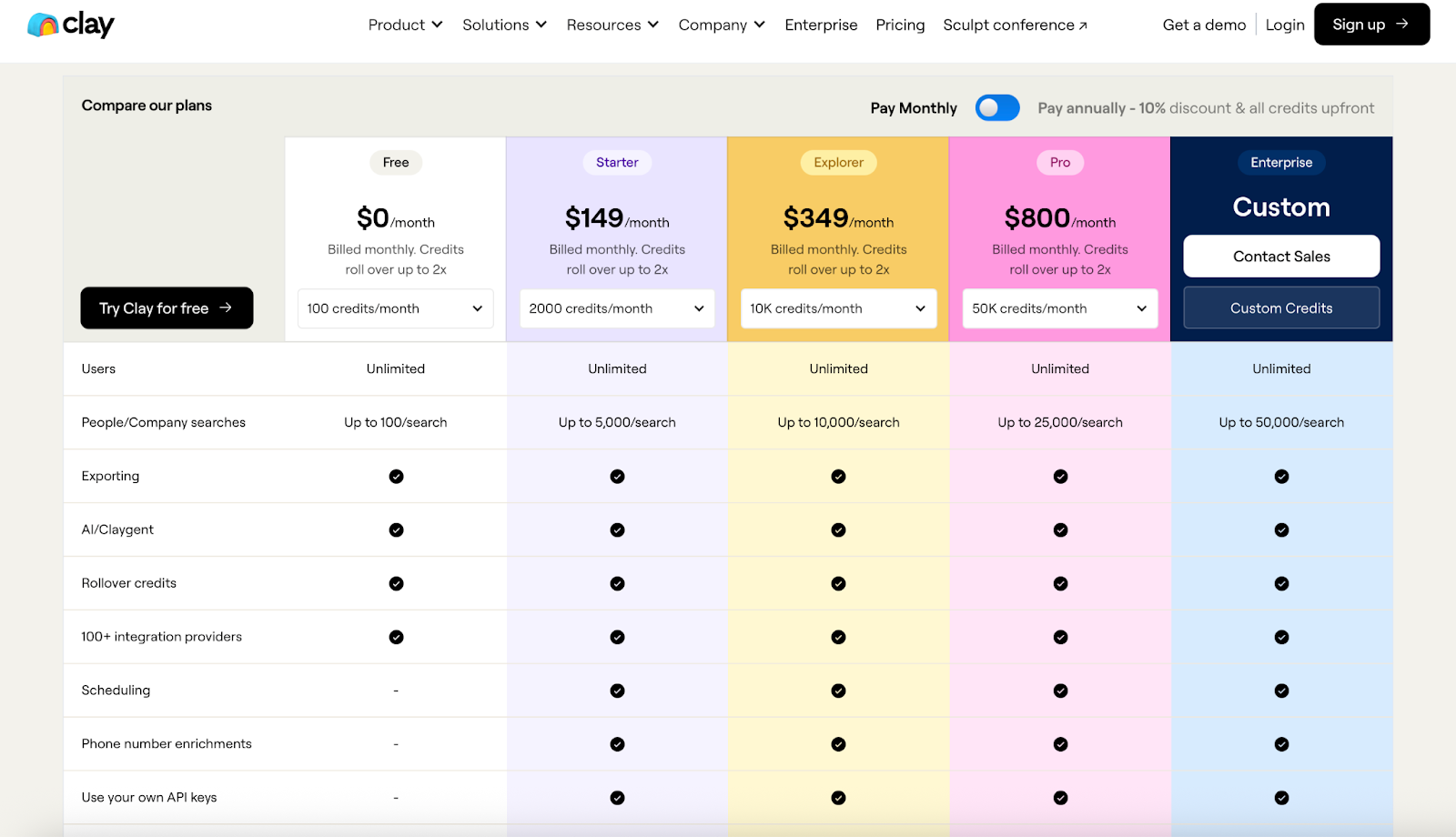The image size is (1456, 837).
Task: Open the 2000 credits/month dropdown
Action: tap(617, 308)
